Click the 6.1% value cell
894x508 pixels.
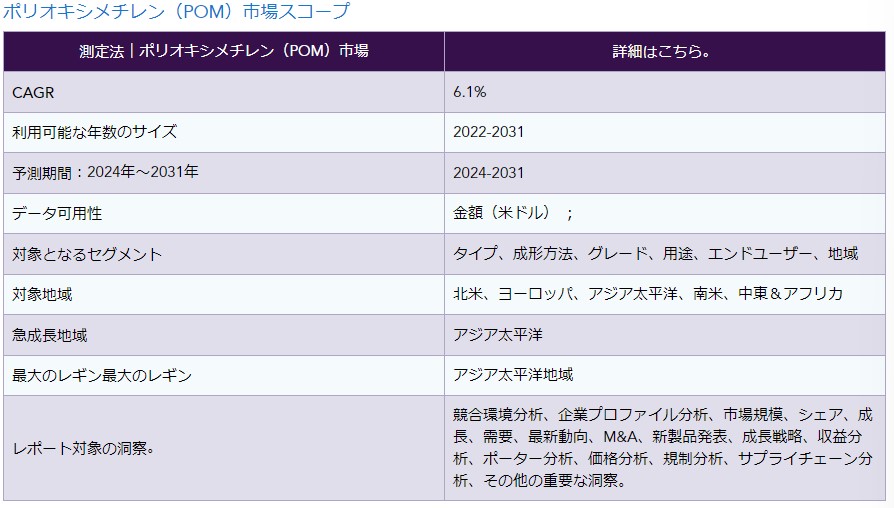(469, 92)
